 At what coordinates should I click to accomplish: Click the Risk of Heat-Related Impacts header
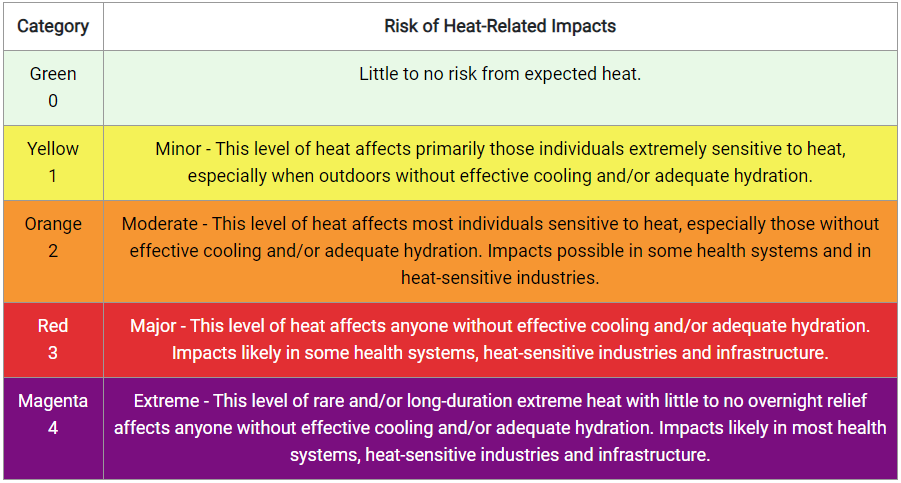pyautogui.click(x=500, y=26)
